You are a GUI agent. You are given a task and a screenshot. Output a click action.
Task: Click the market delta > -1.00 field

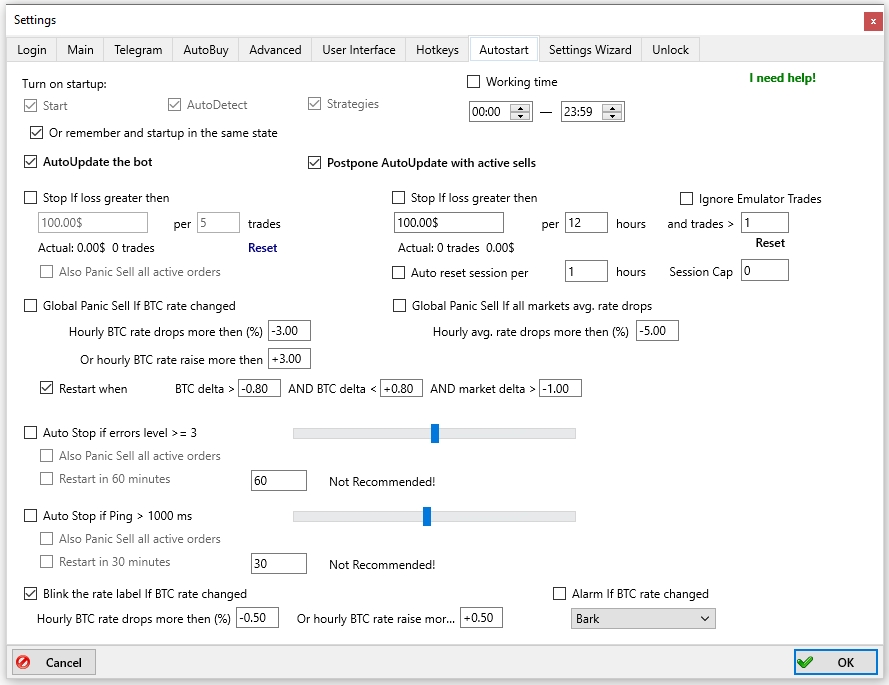click(x=560, y=388)
